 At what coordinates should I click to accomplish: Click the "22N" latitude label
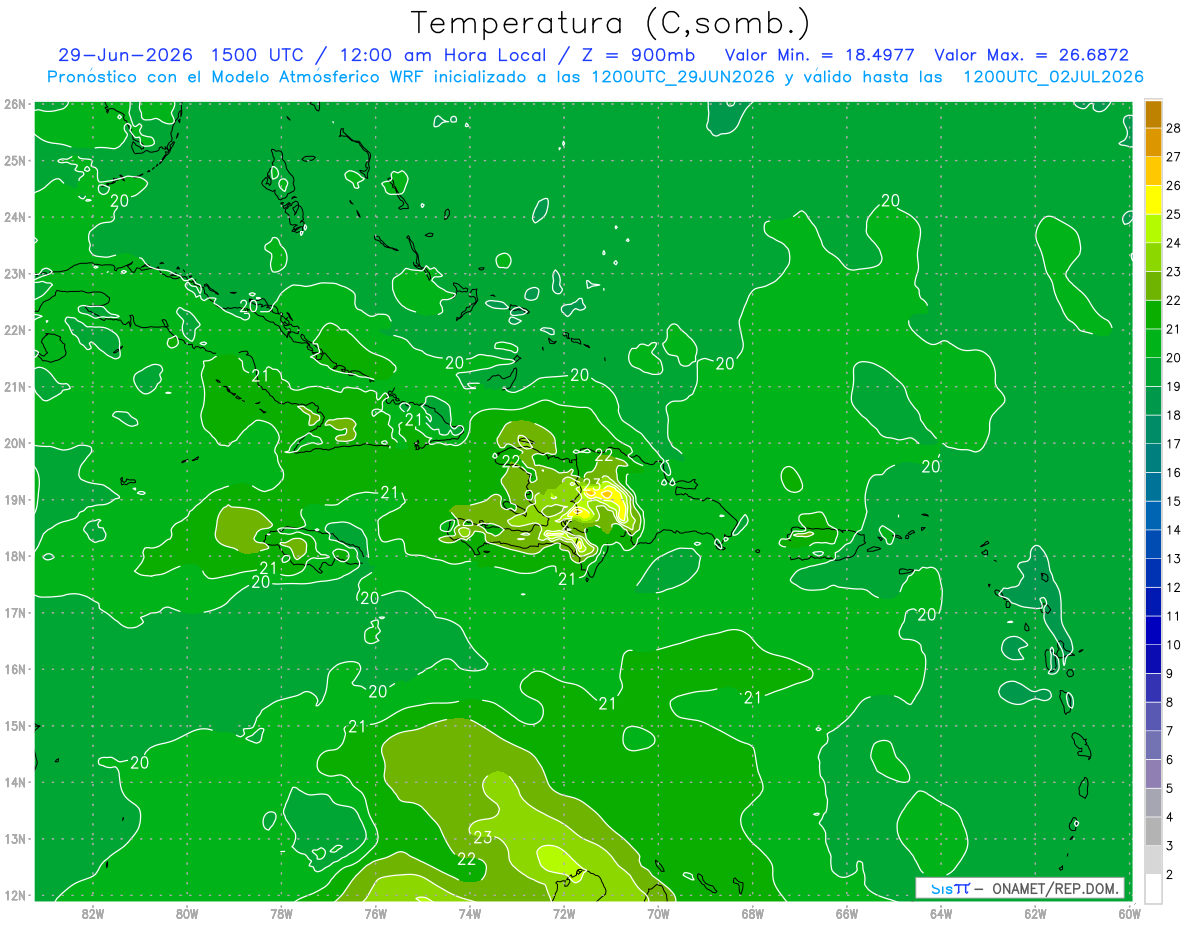pyautogui.click(x=14, y=330)
